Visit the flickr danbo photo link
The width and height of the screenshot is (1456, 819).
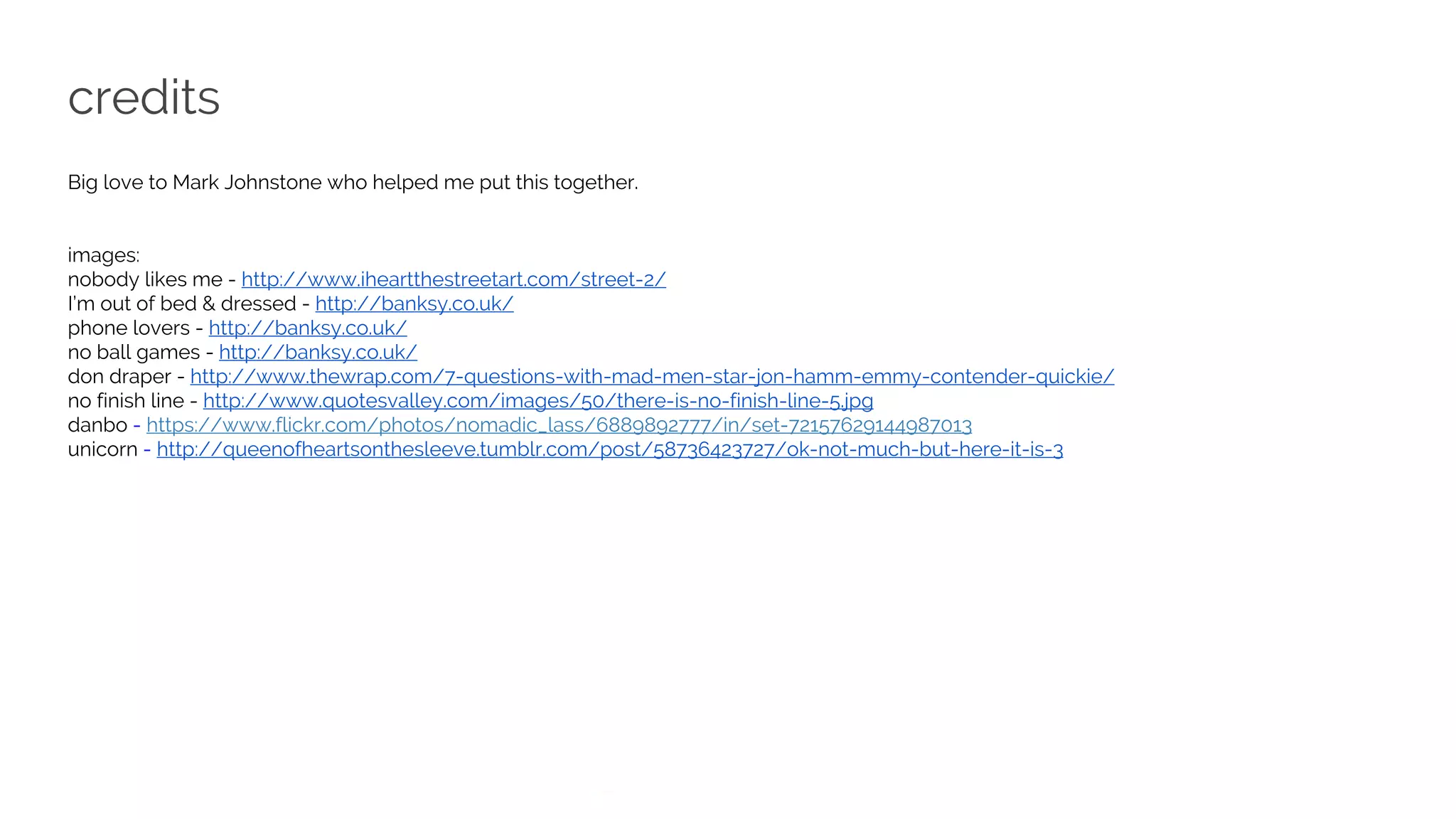click(x=559, y=425)
